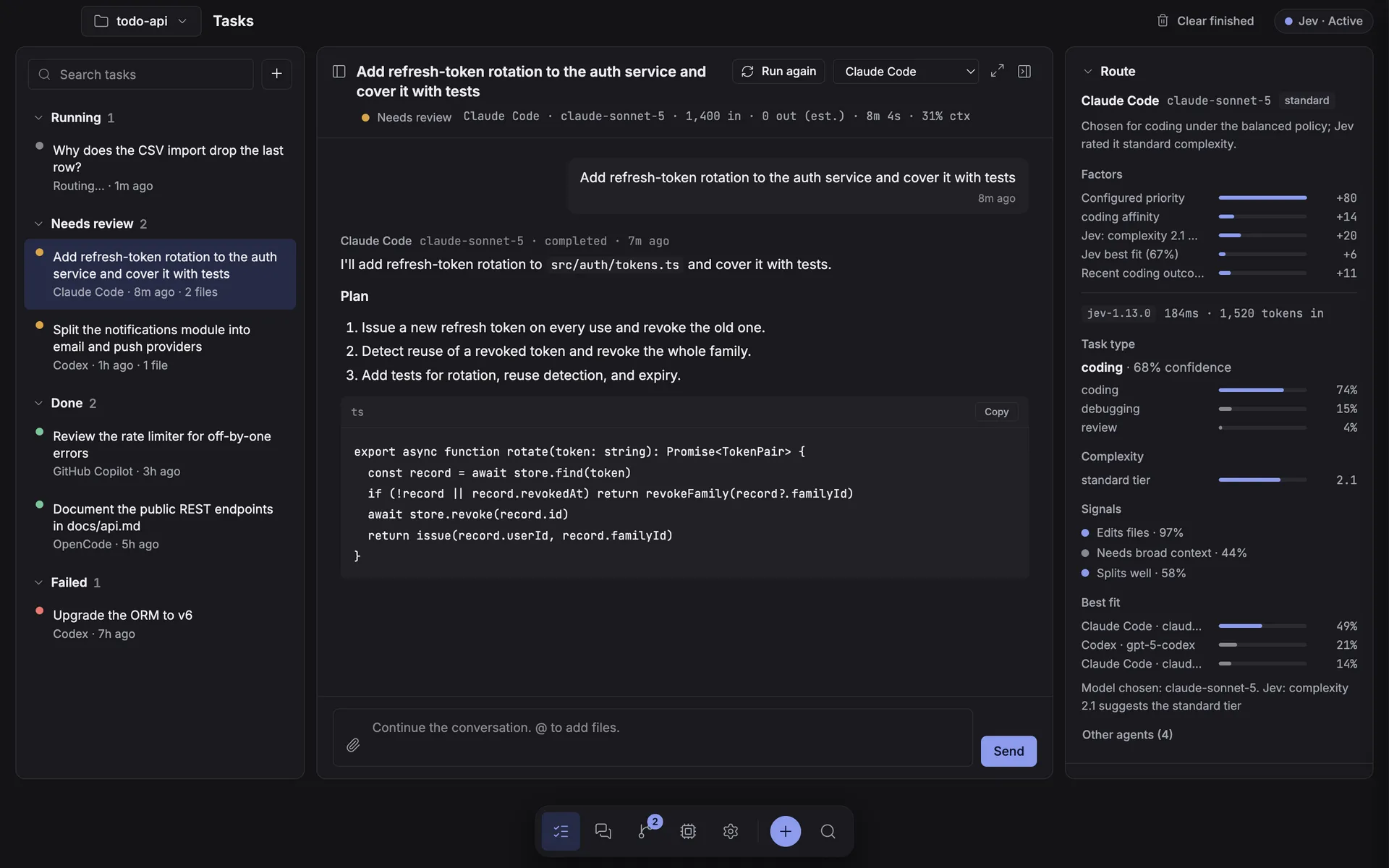Collapse the Done task group
The width and height of the screenshot is (1389, 868).
click(38, 403)
